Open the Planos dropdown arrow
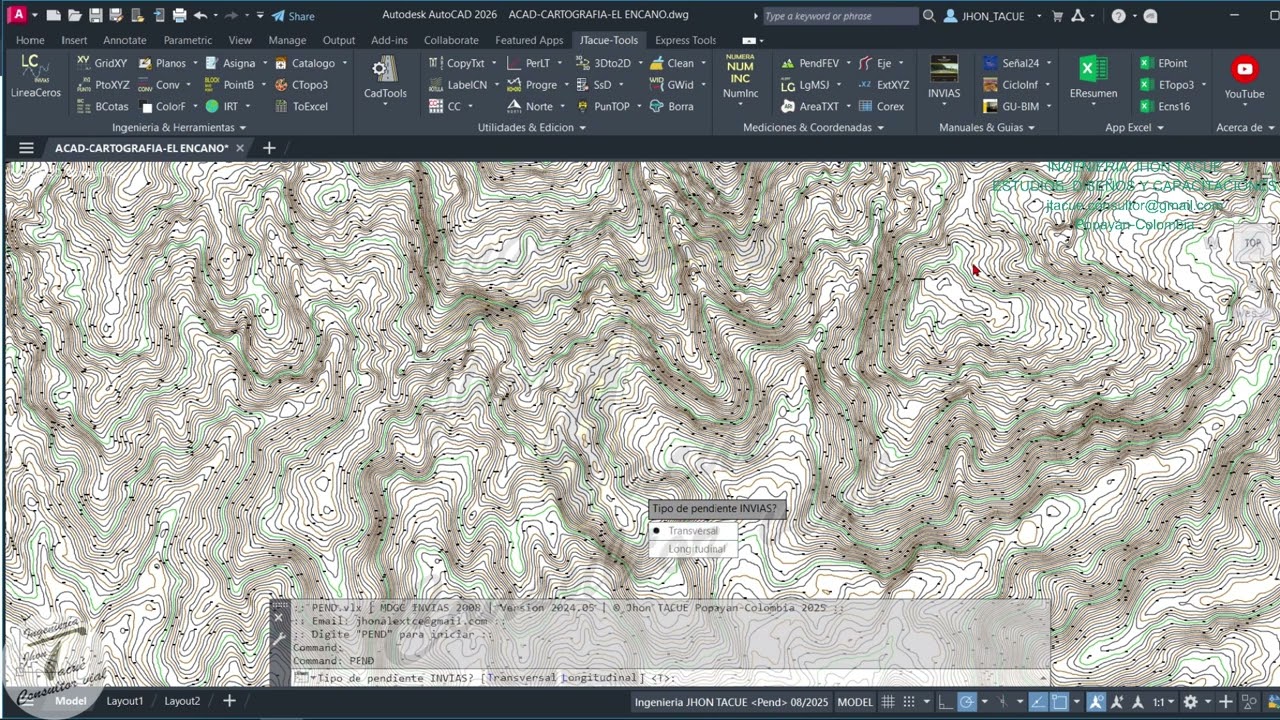The height and width of the screenshot is (720, 1280). point(195,63)
